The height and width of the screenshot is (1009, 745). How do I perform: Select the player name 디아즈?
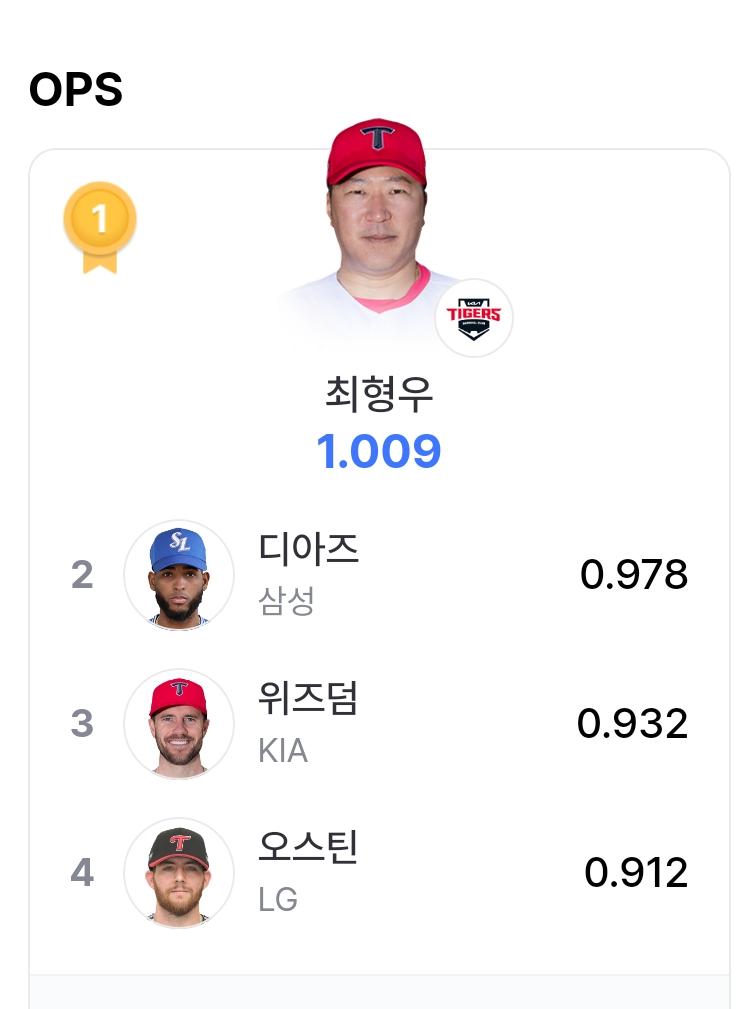pyautogui.click(x=308, y=549)
